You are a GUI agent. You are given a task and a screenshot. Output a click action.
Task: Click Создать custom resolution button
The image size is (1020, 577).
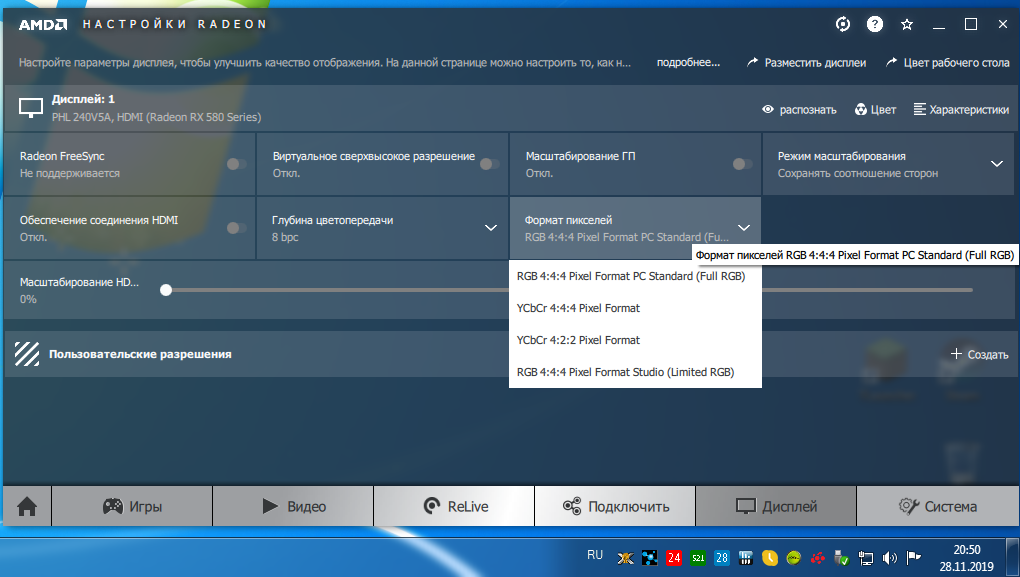click(x=980, y=355)
